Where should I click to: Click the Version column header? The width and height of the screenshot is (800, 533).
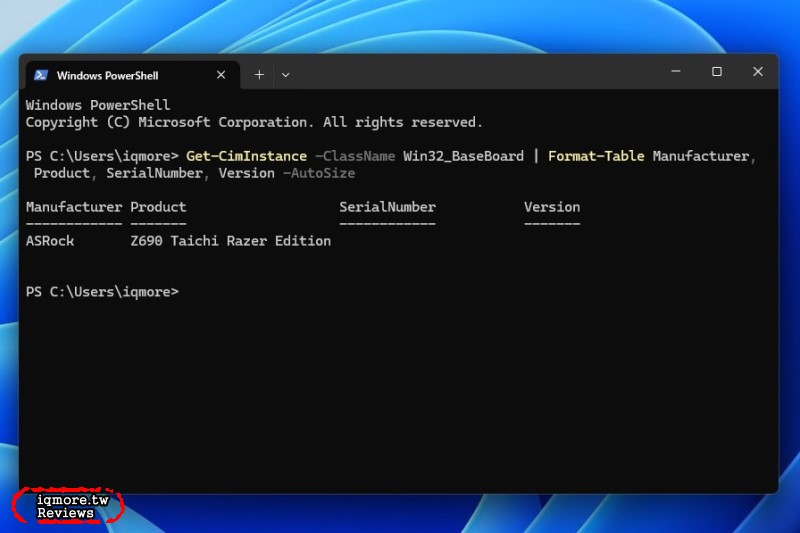pyautogui.click(x=552, y=207)
